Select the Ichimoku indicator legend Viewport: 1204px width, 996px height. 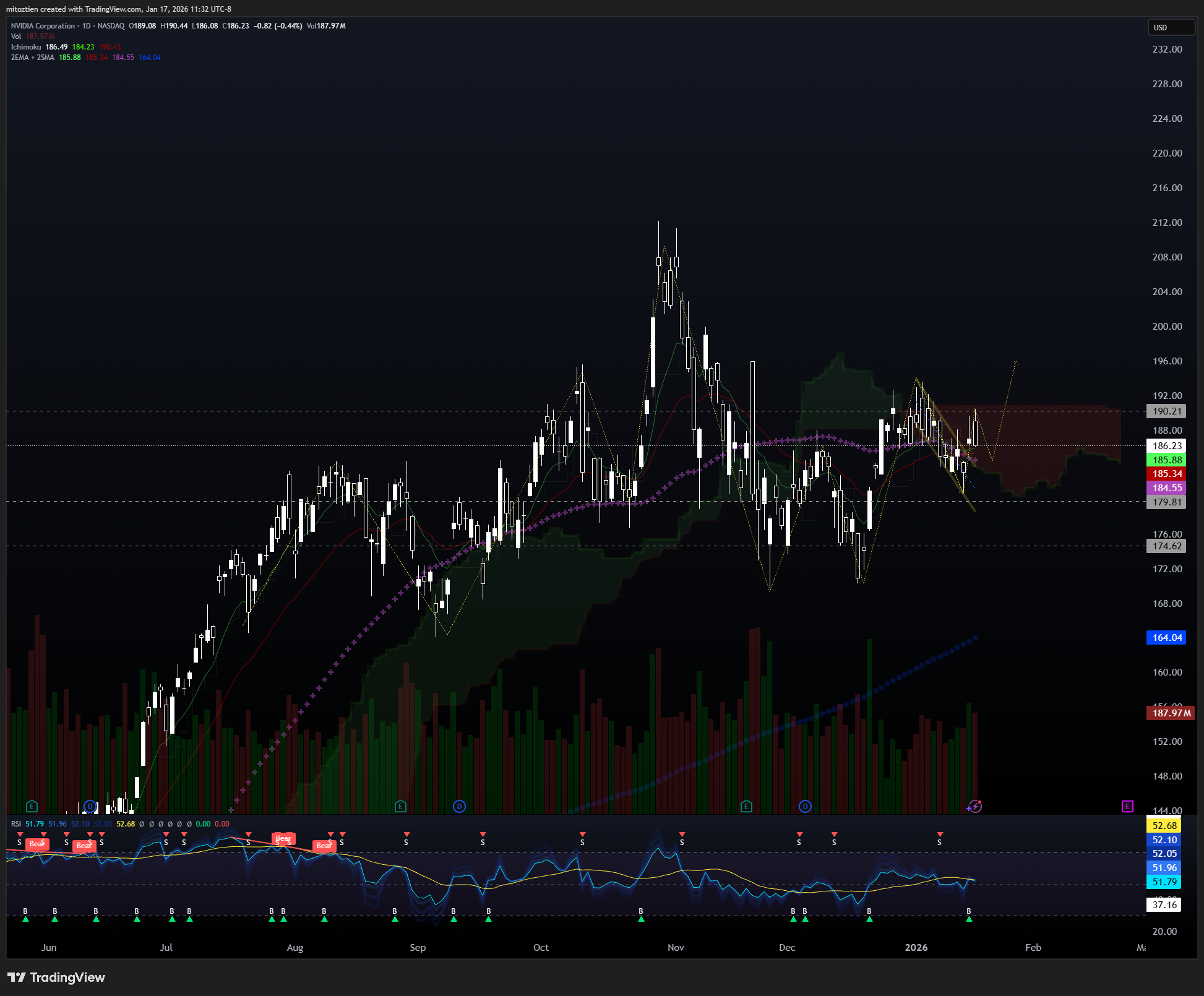tap(26, 47)
